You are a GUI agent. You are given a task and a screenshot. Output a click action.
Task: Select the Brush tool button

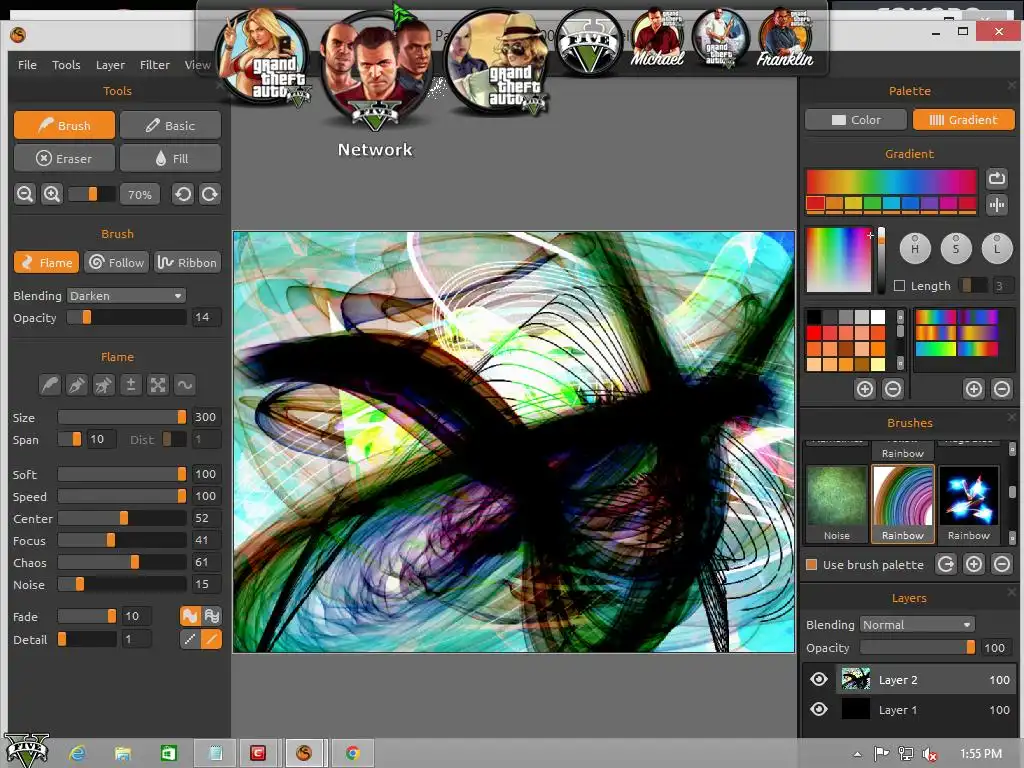64,125
